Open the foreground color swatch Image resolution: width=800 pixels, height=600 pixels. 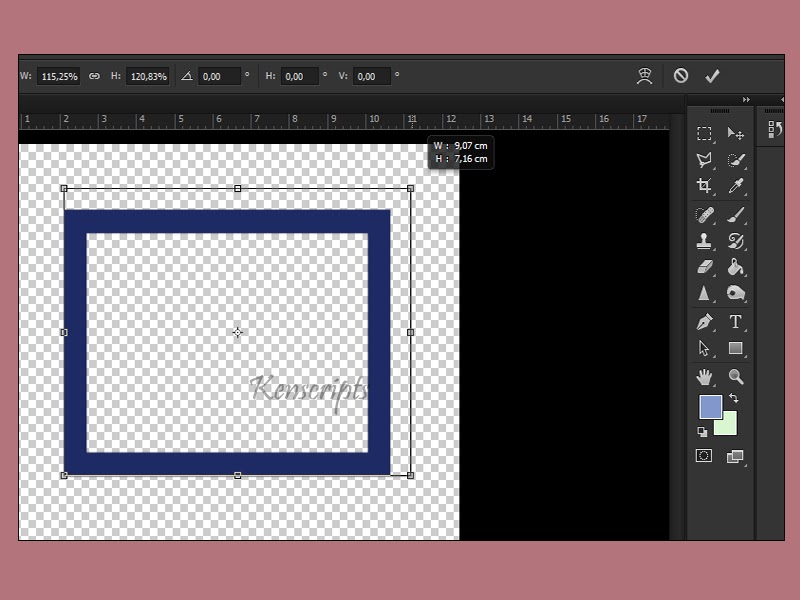(x=710, y=407)
